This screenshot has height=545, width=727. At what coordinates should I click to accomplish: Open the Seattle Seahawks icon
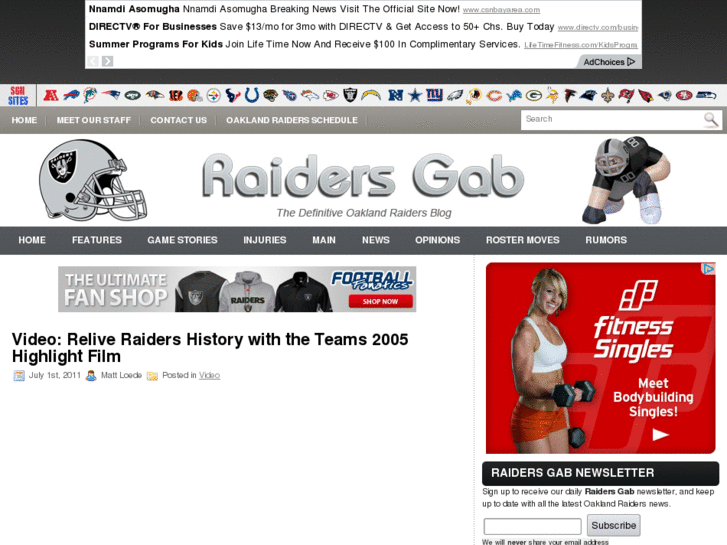[x=706, y=96]
